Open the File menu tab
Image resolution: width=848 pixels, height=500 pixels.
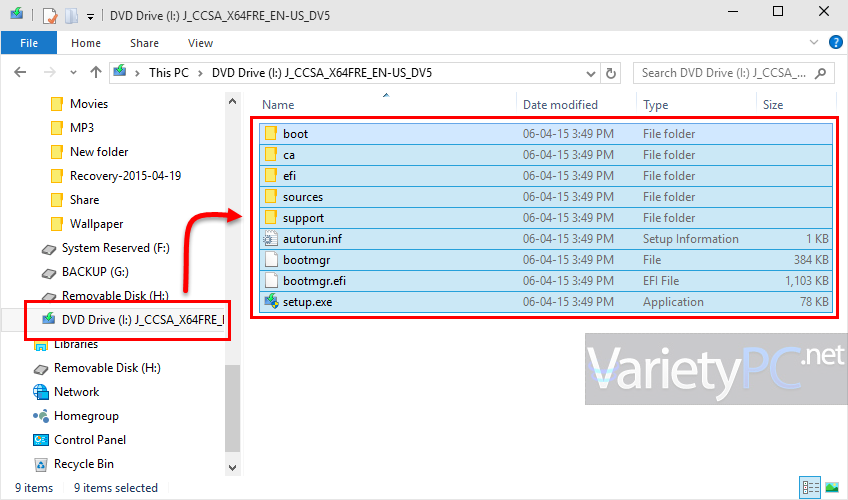coord(29,43)
